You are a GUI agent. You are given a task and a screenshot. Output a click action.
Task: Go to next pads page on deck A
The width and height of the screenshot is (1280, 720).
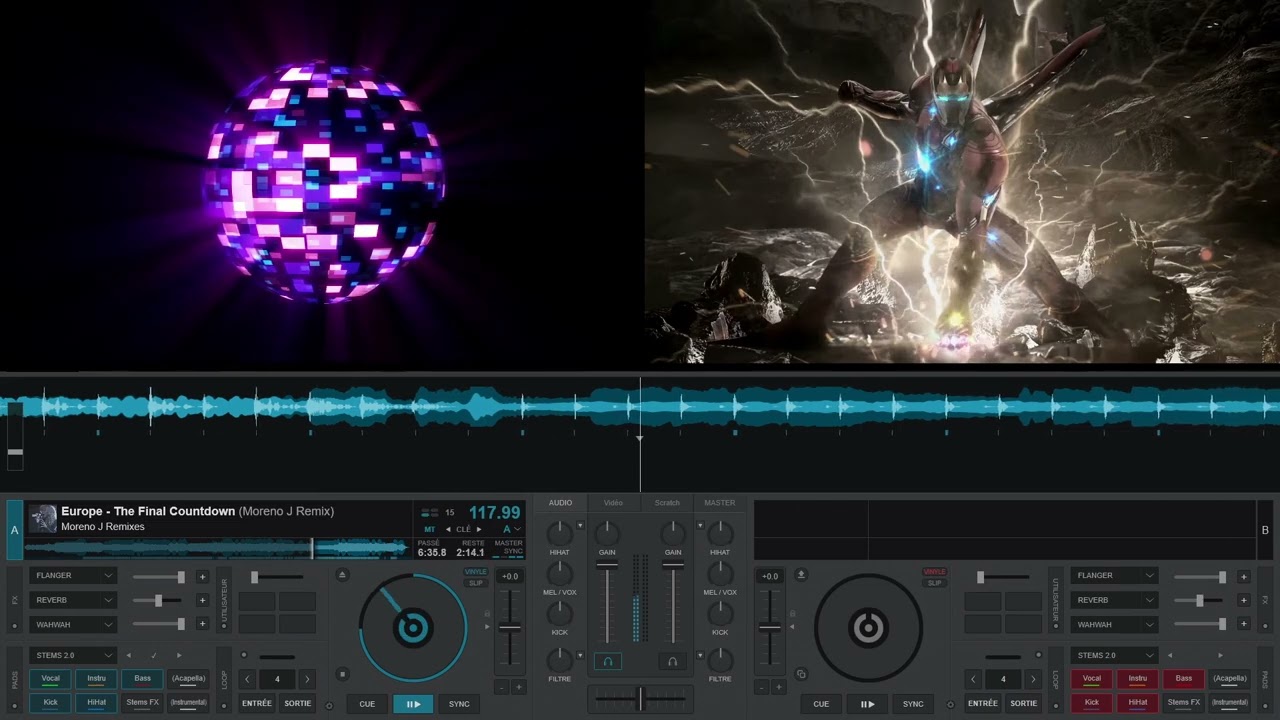pyautogui.click(x=179, y=656)
